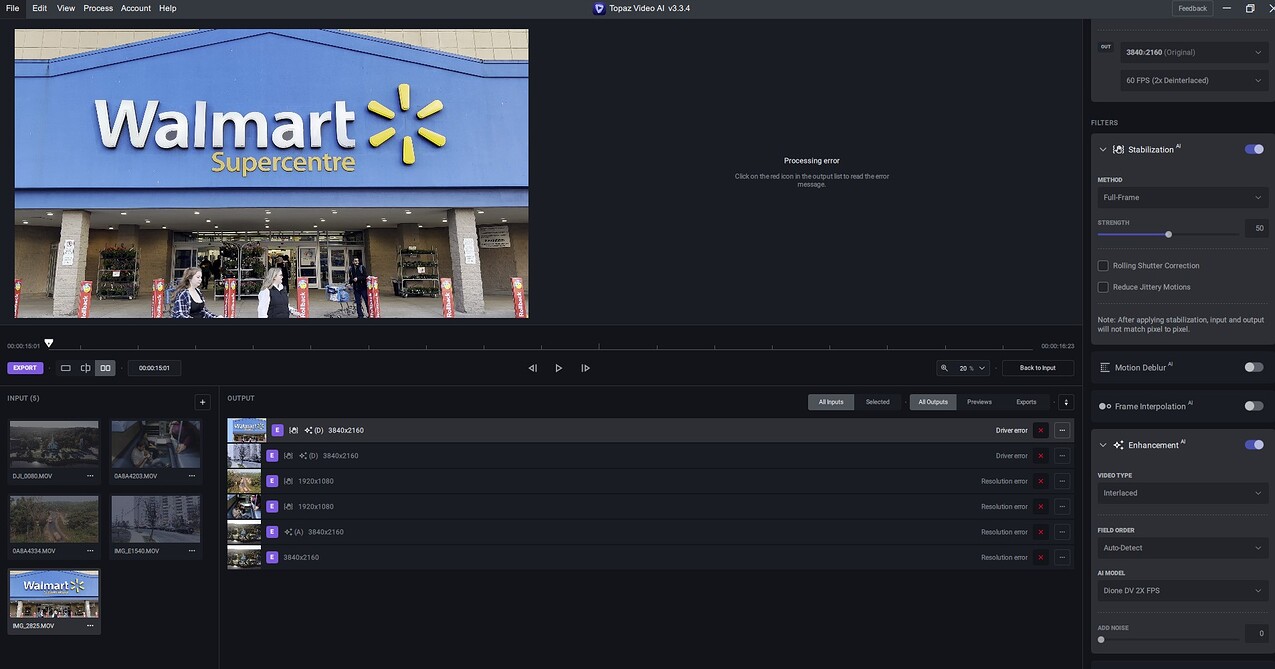This screenshot has height=669, width=1275.
Task: Check Rolling Shutter Correction checkbox
Action: tap(1103, 266)
